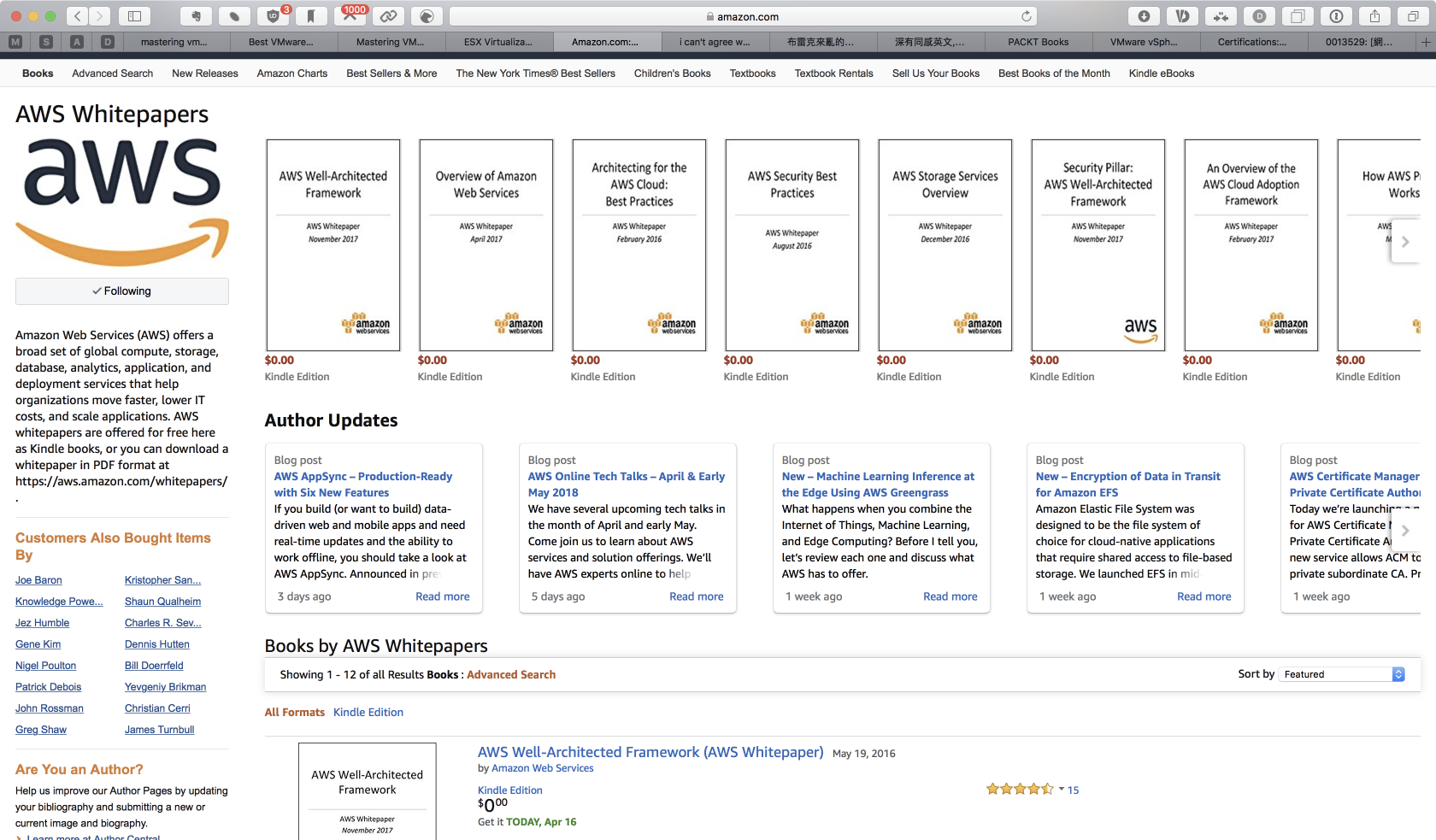Click the chain link extension icon
The image size is (1436, 840).
click(388, 16)
